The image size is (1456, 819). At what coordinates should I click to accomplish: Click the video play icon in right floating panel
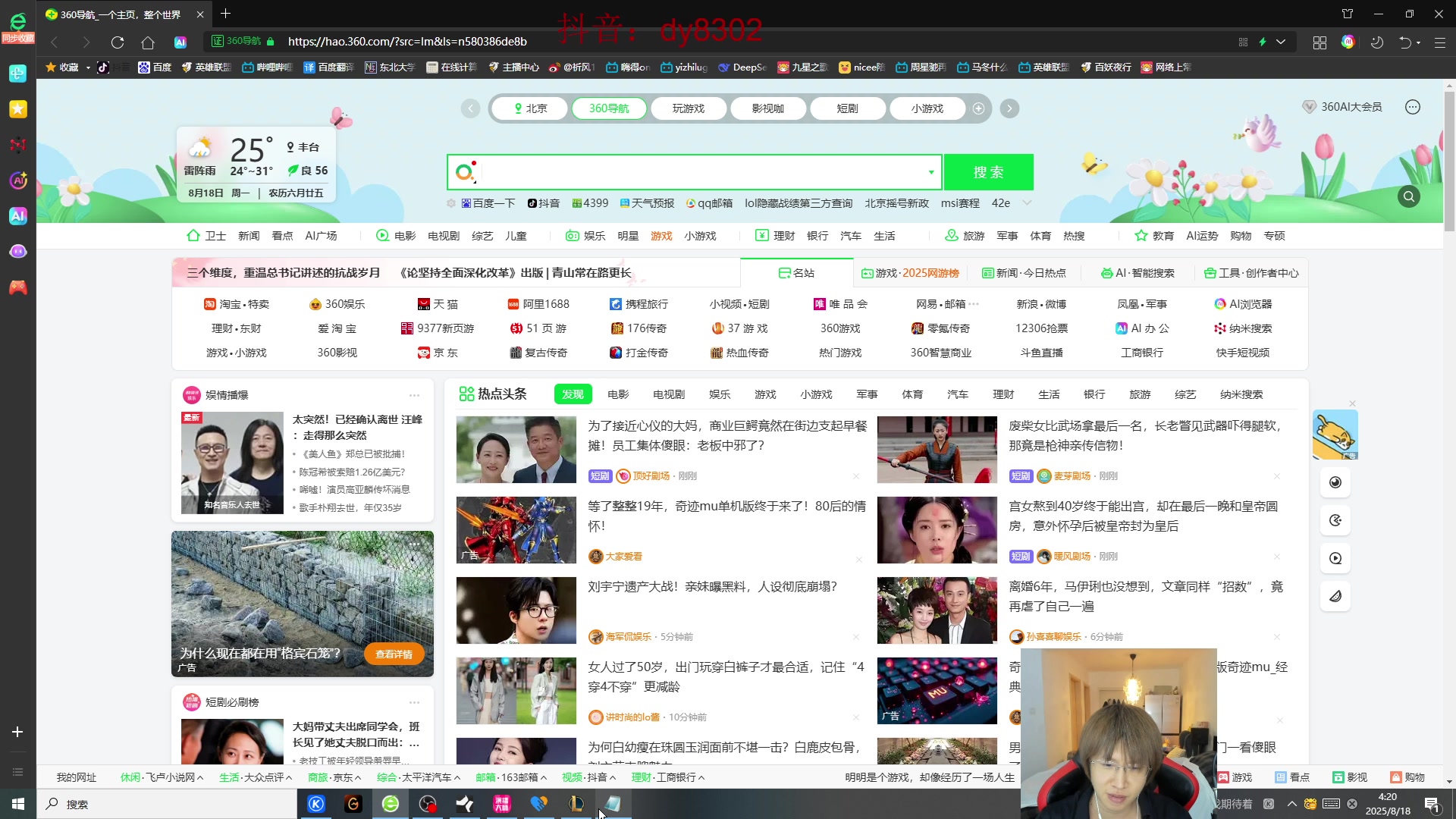pos(1335,558)
